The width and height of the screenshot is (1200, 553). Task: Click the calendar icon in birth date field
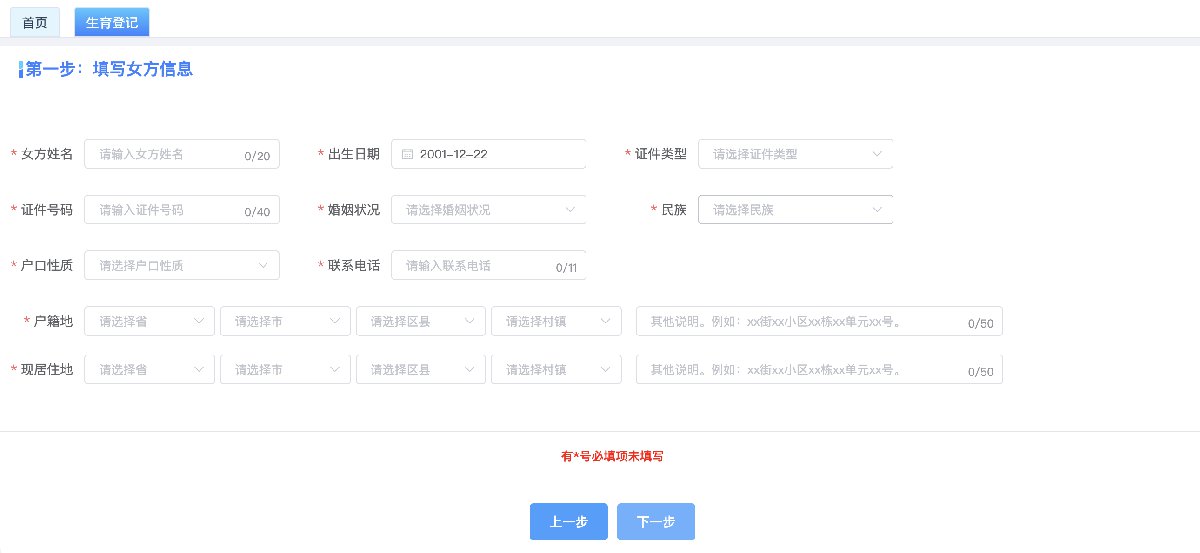pos(407,154)
